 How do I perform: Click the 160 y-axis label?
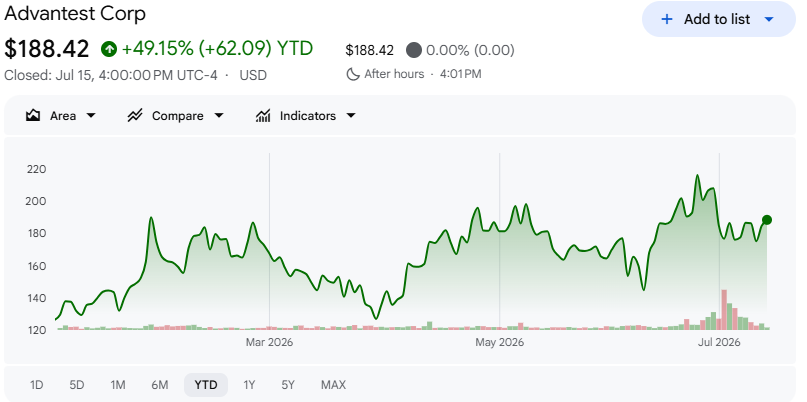pos(37,266)
